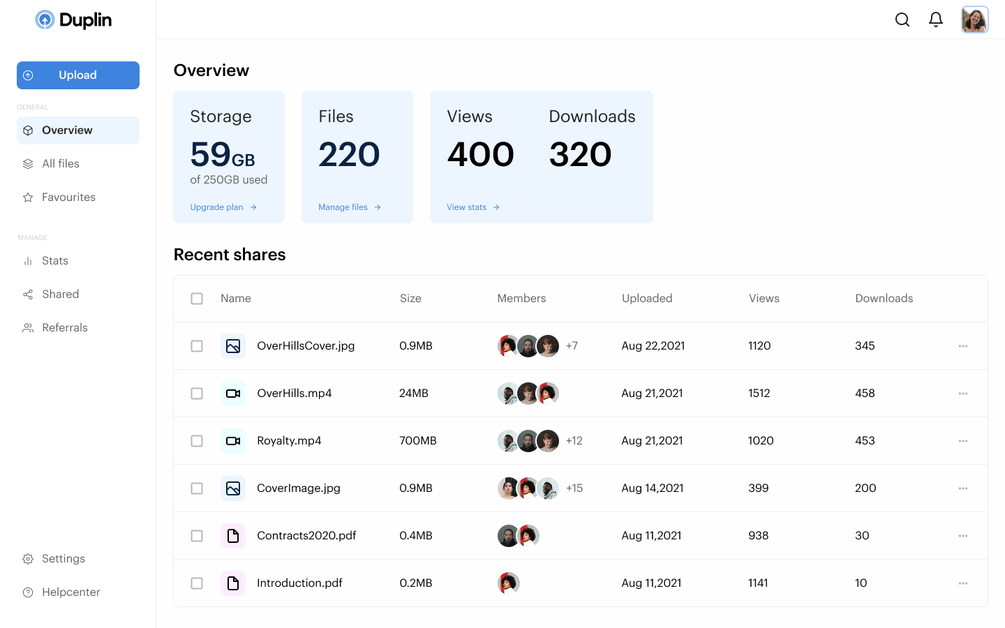The image size is (1005, 628).
Task: Open the Helpcenter question mark icon
Action: pyautogui.click(x=28, y=592)
